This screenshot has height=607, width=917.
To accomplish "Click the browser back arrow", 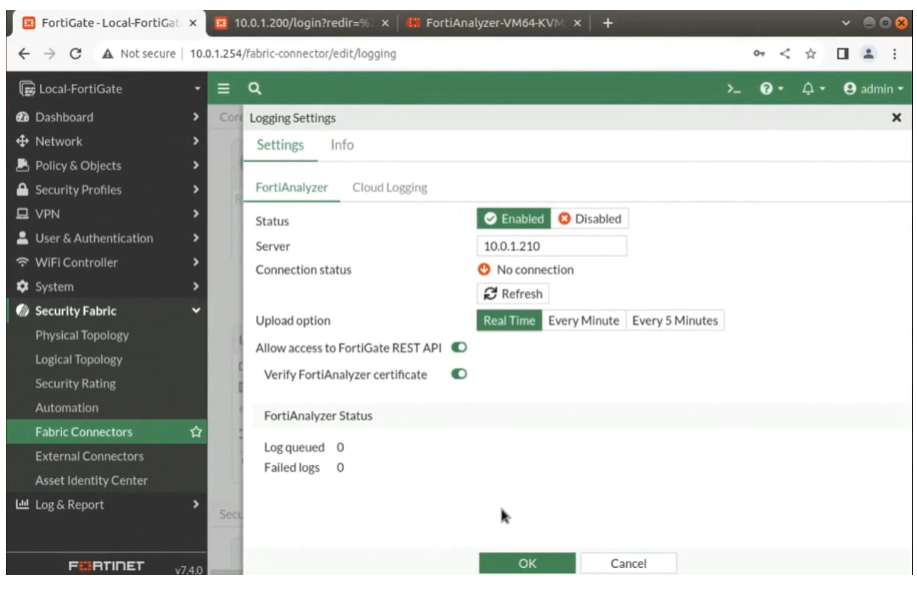I will point(24,54).
